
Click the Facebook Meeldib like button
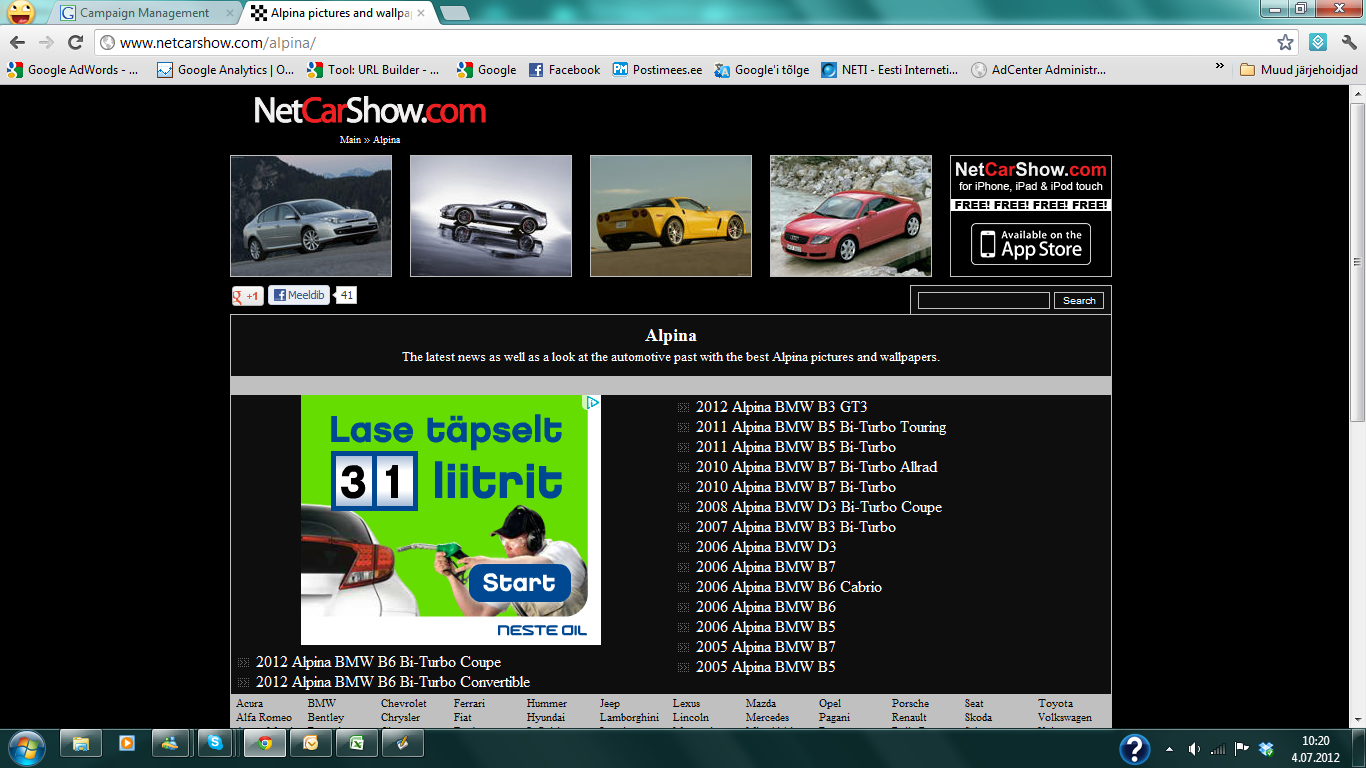click(x=298, y=295)
